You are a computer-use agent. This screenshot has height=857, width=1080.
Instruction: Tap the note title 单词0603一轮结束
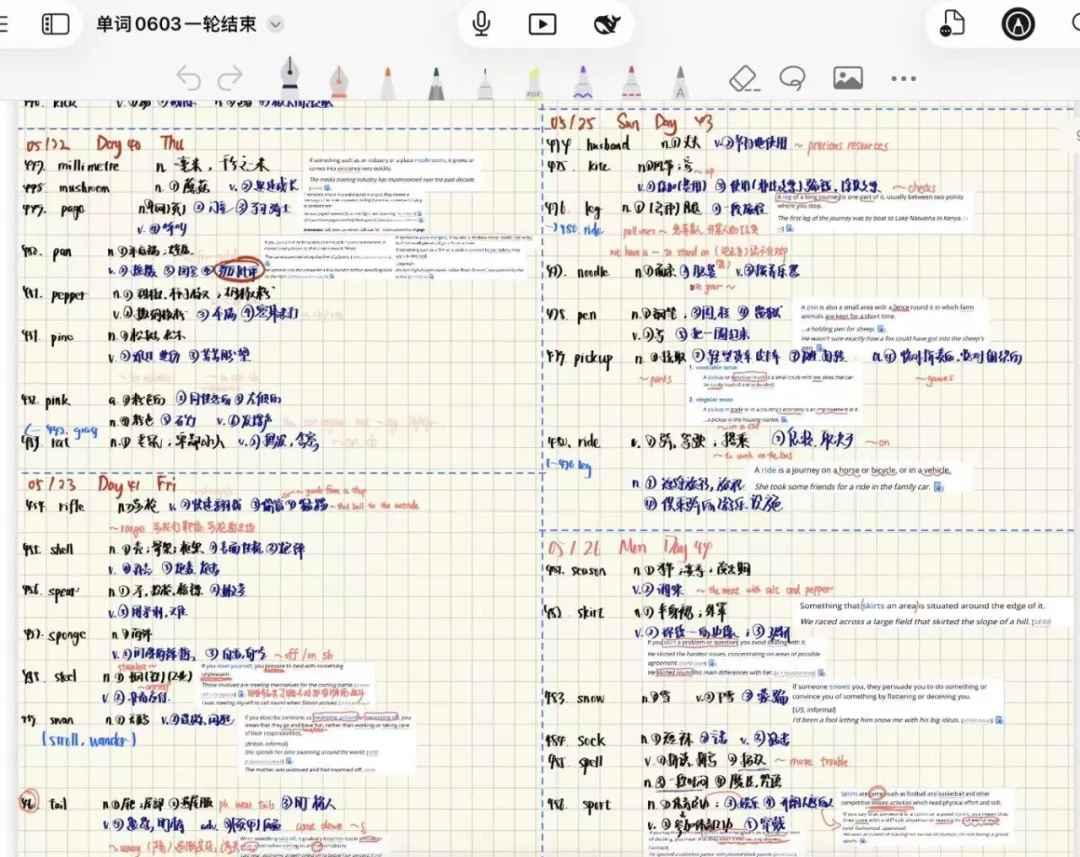pyautogui.click(x=176, y=24)
